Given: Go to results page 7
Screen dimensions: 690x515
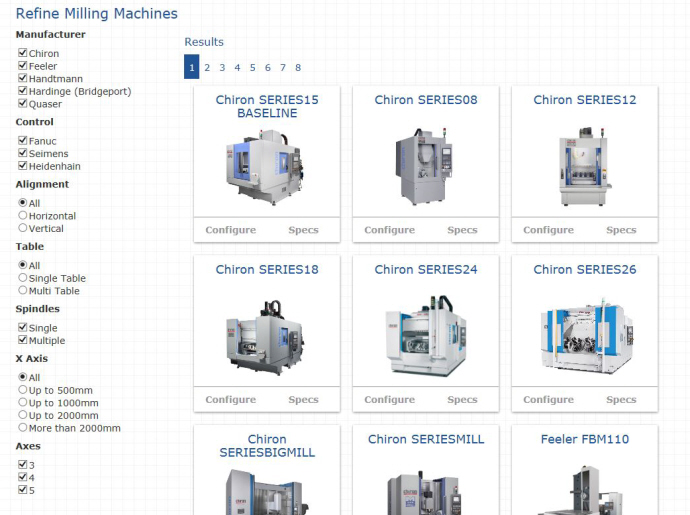Looking at the screenshot, I should [283, 67].
